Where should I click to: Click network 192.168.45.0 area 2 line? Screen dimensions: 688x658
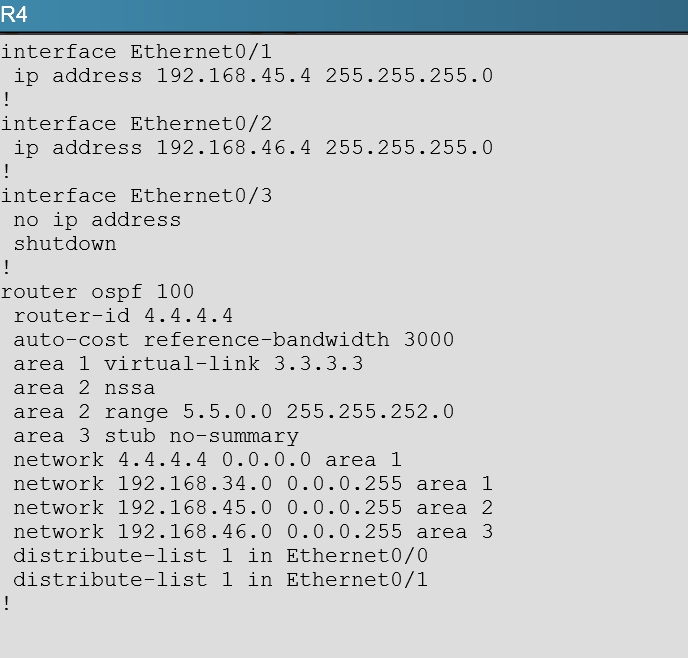click(253, 508)
